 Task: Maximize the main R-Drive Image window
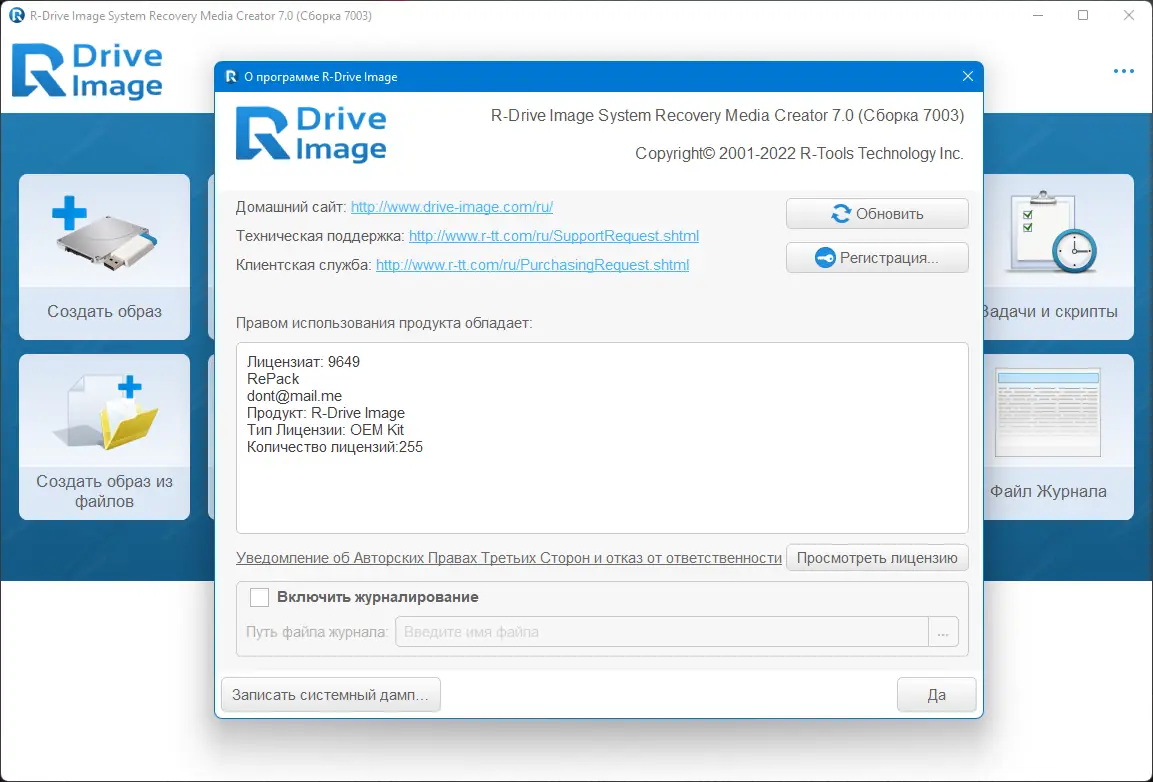pyautogui.click(x=1083, y=15)
